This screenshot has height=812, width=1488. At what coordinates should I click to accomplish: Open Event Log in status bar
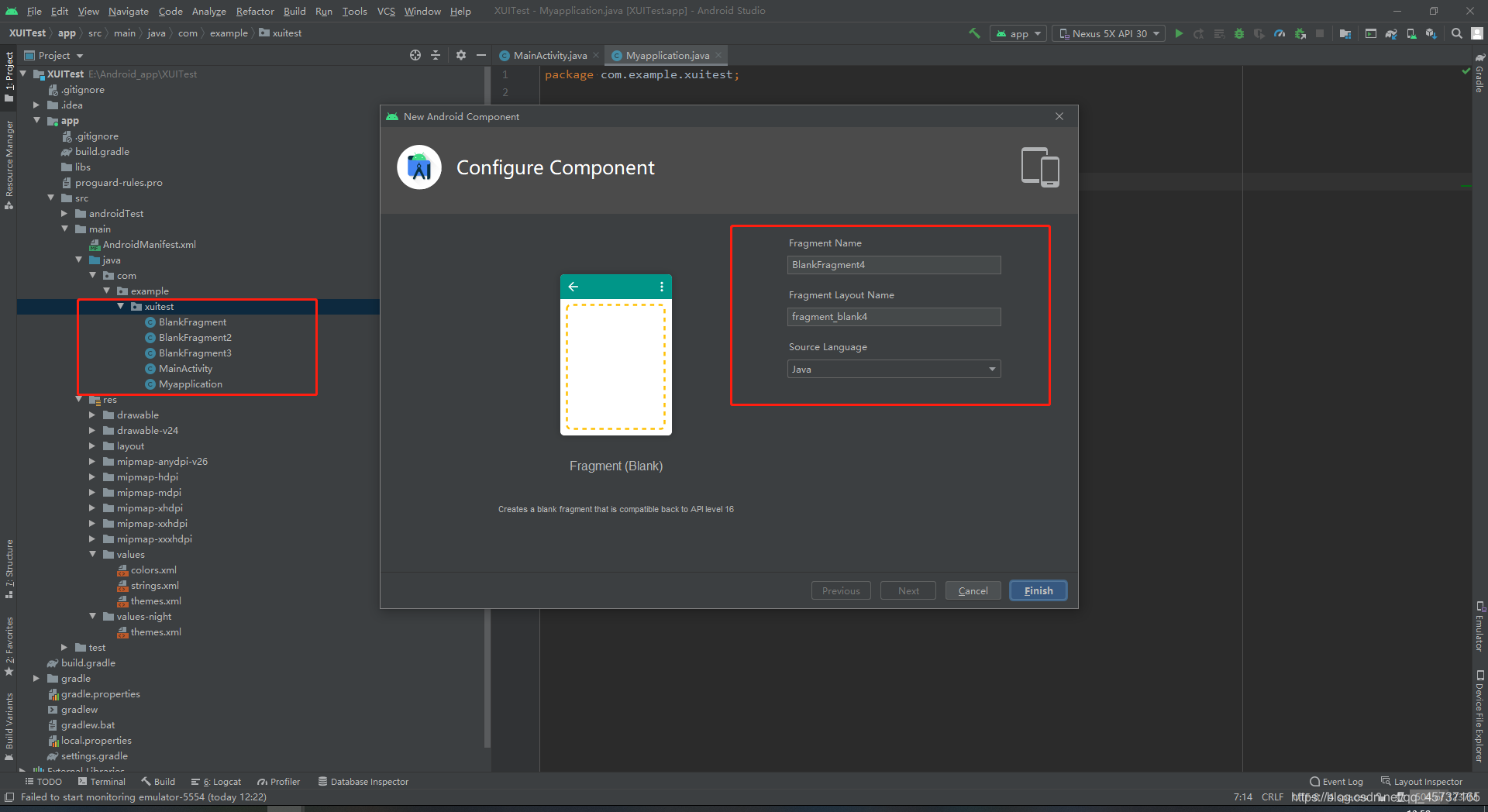[1336, 782]
